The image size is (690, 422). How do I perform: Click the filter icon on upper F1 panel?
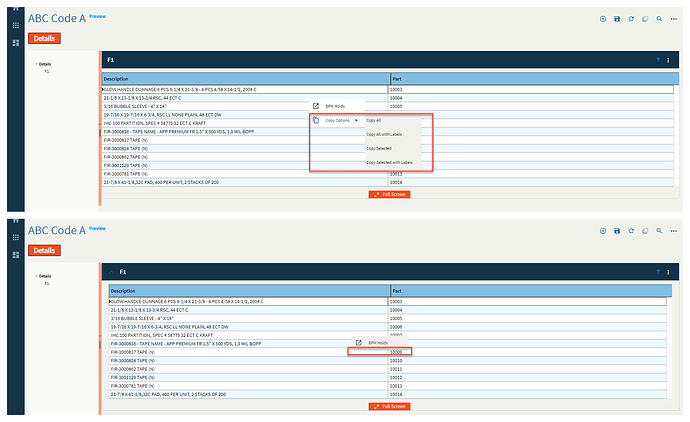coord(658,60)
